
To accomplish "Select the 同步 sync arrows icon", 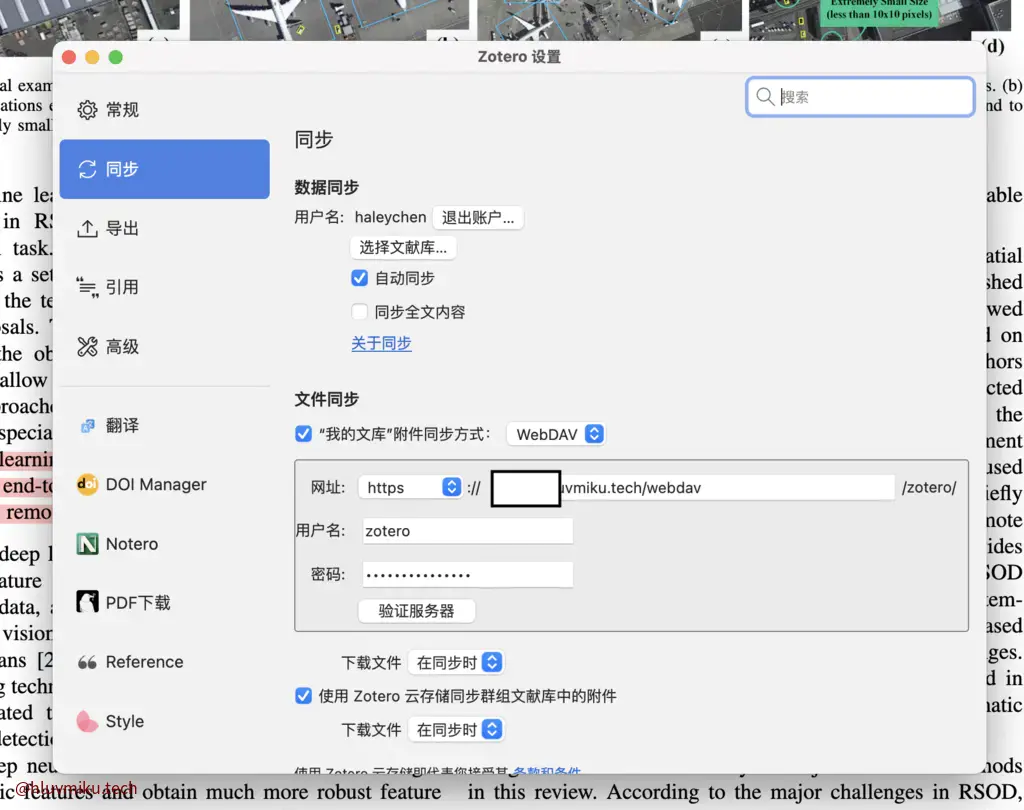I will click(x=88, y=169).
